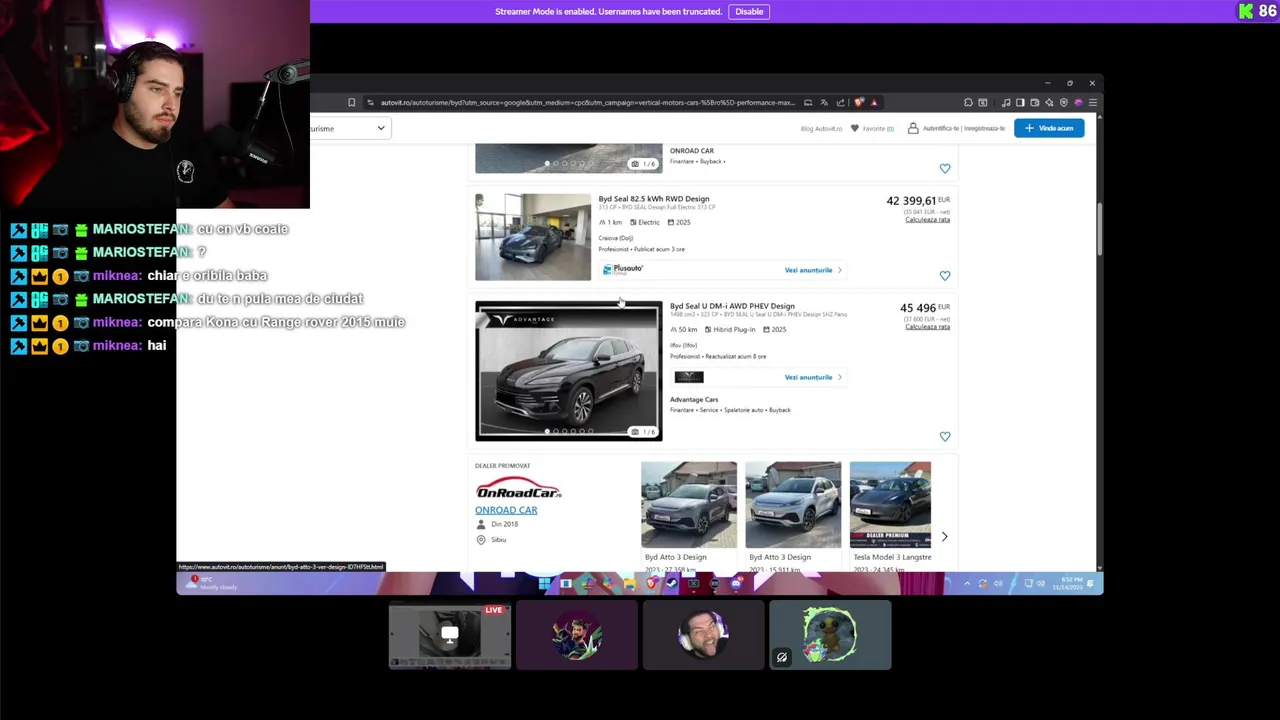Bookmark page via address bar bookmark icon
Viewport: 1280px width, 720px height.
point(351,102)
